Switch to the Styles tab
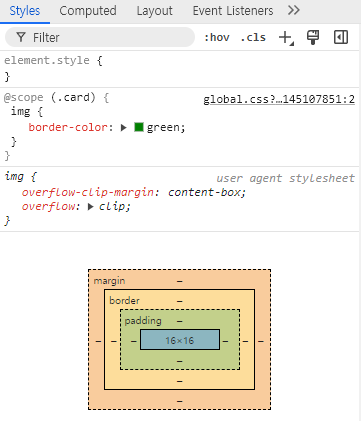 click(x=25, y=11)
